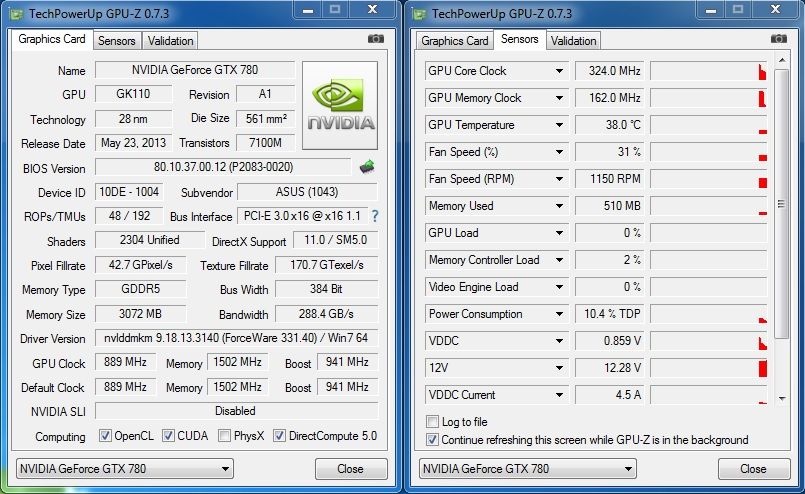Click the sensor list scrollbar down arrow

[x=780, y=399]
